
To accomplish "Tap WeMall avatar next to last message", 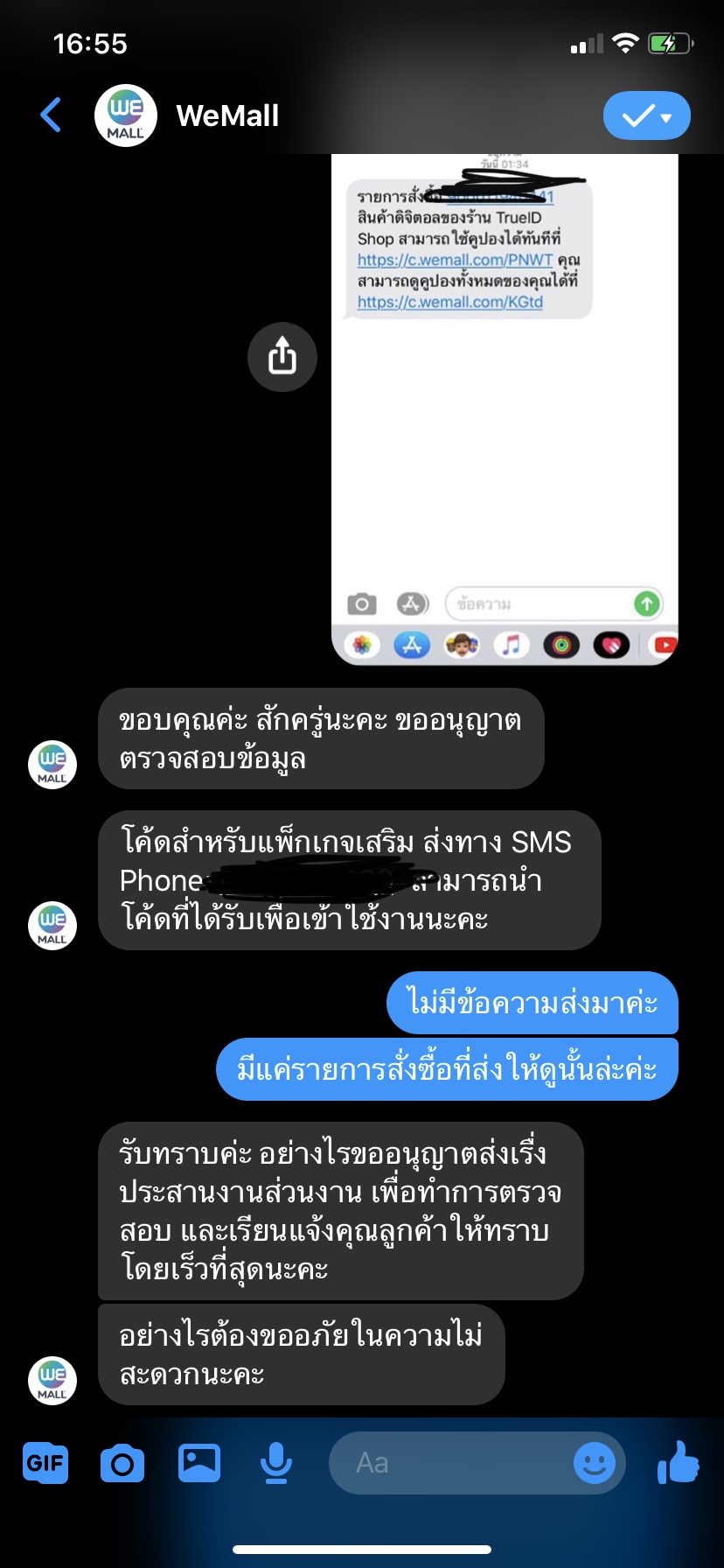I will [x=52, y=1381].
